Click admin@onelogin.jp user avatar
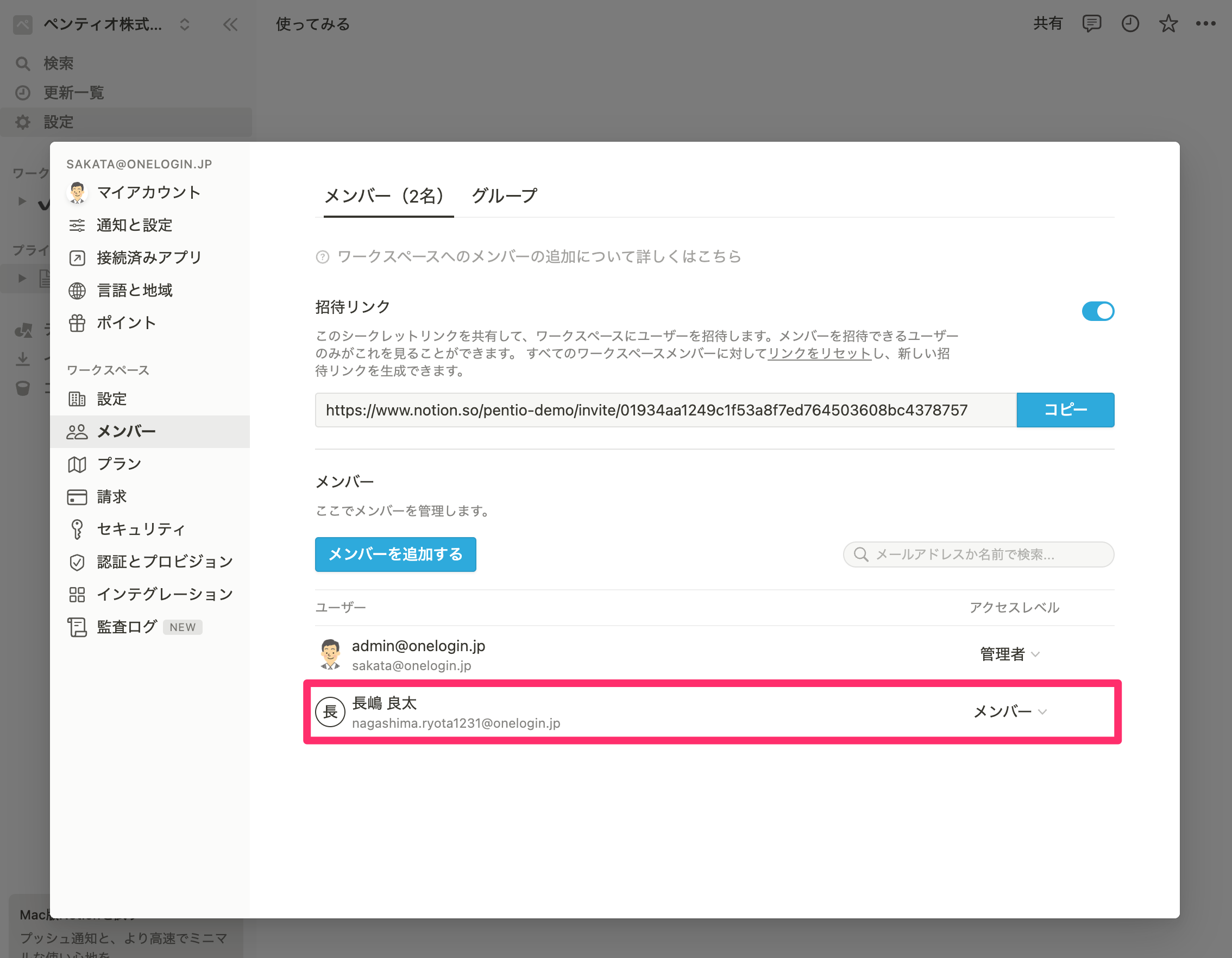 pyautogui.click(x=330, y=654)
